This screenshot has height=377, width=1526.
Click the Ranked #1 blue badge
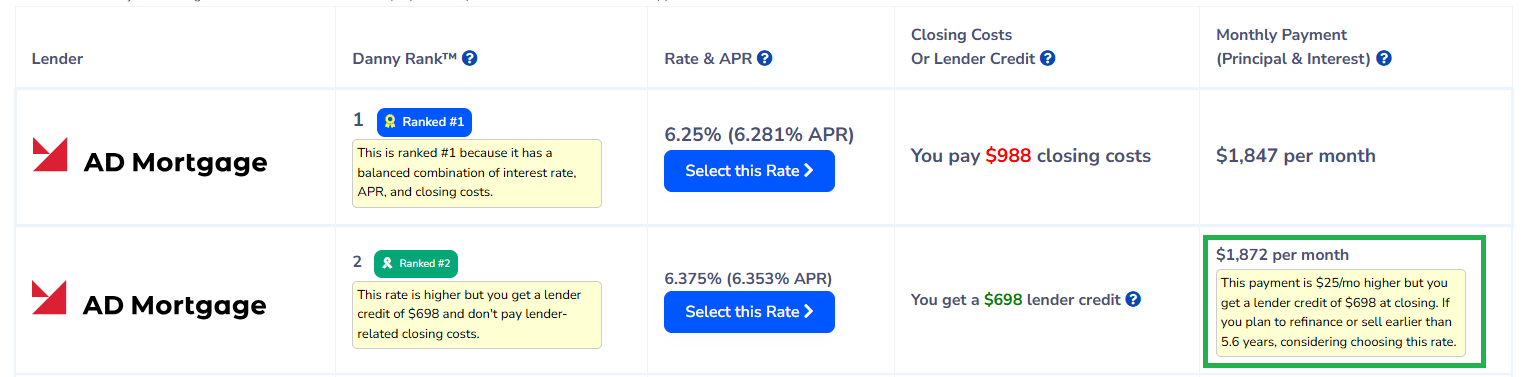coord(424,122)
